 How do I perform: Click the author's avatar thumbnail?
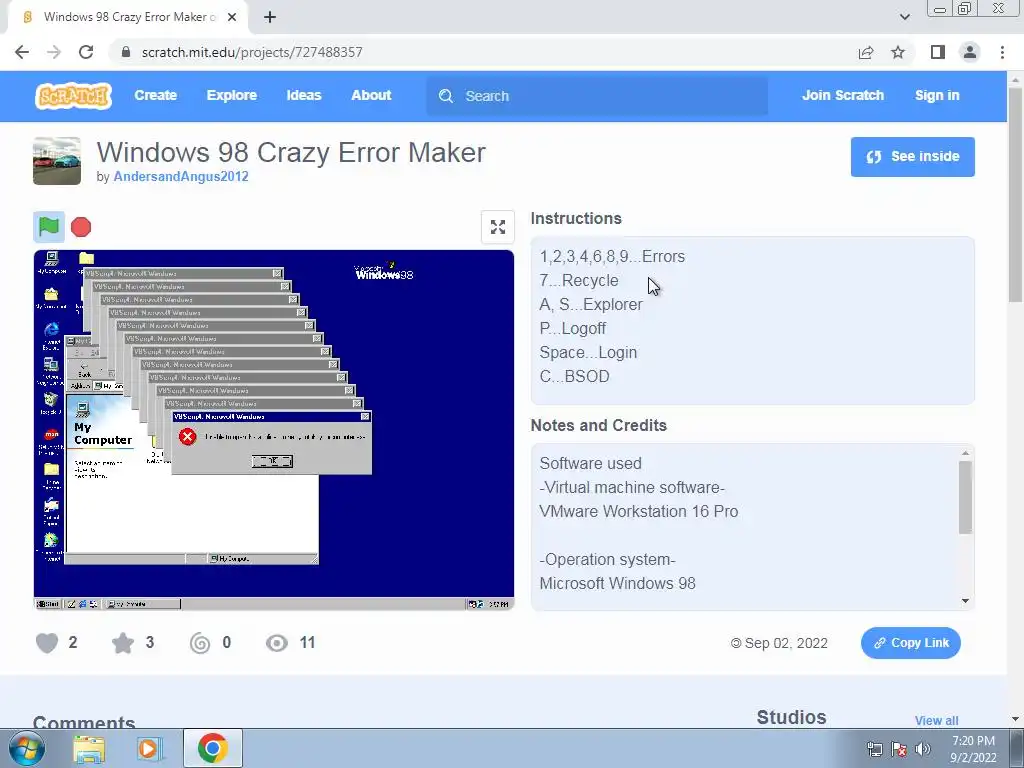click(57, 161)
